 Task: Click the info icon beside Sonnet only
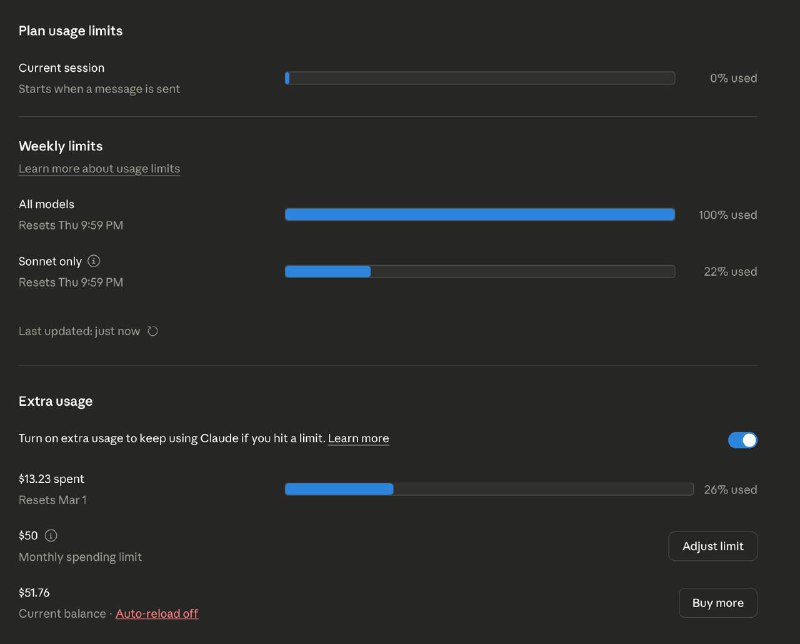(94, 261)
